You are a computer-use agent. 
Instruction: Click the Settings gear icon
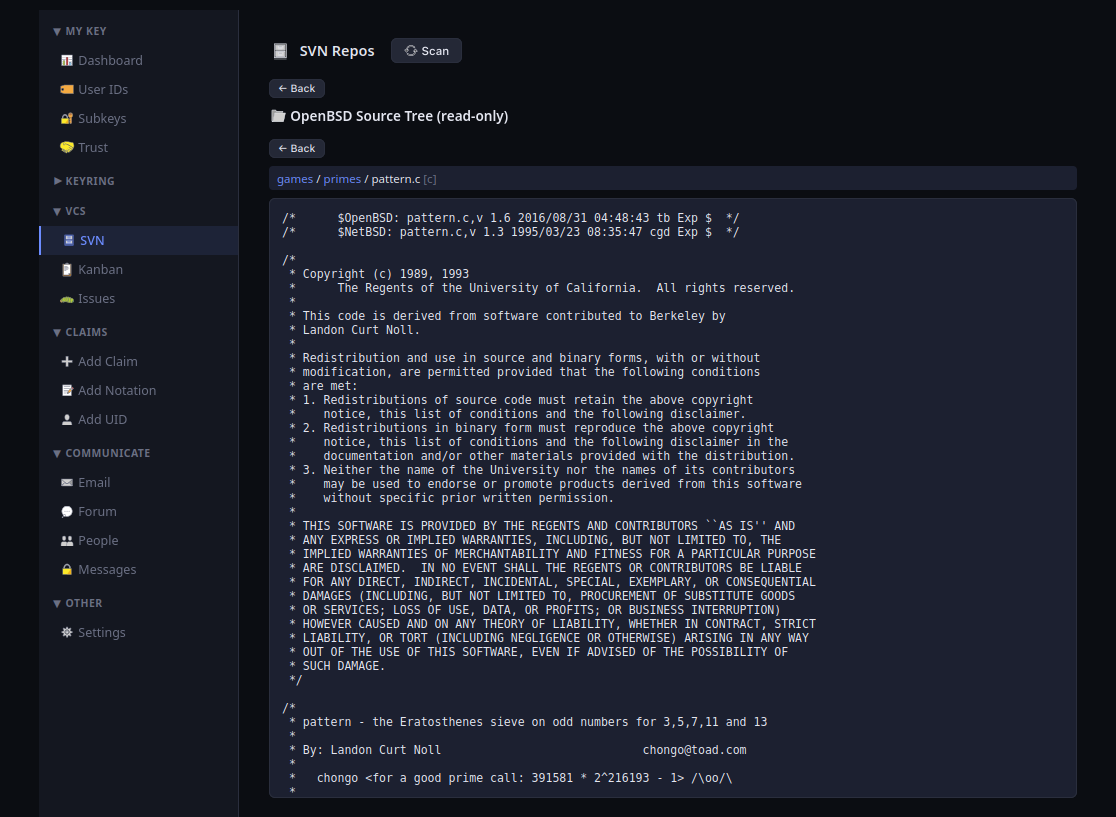coord(67,633)
